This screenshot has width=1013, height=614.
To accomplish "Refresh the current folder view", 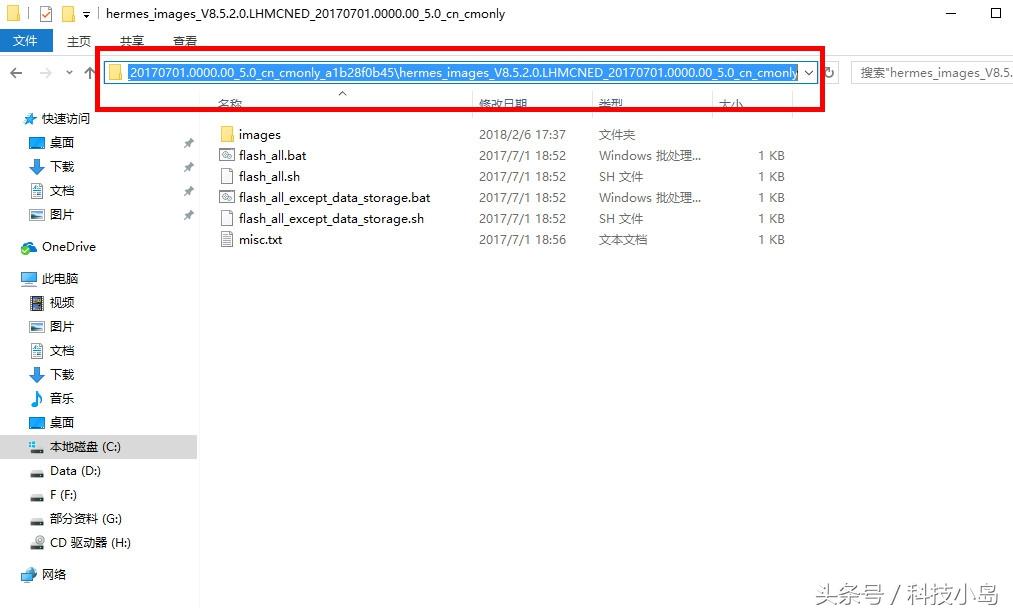I will 829,72.
